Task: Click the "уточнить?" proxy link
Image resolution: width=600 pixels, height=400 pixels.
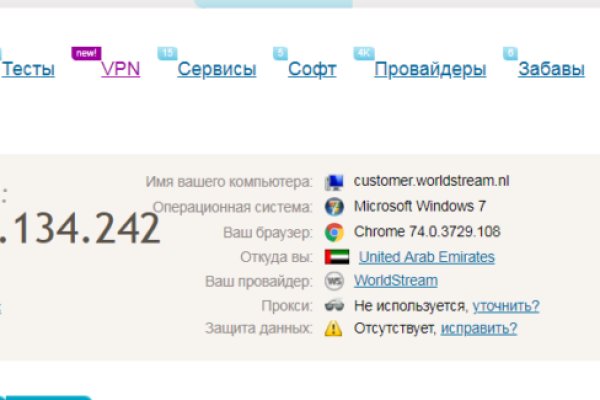Action: [505, 305]
